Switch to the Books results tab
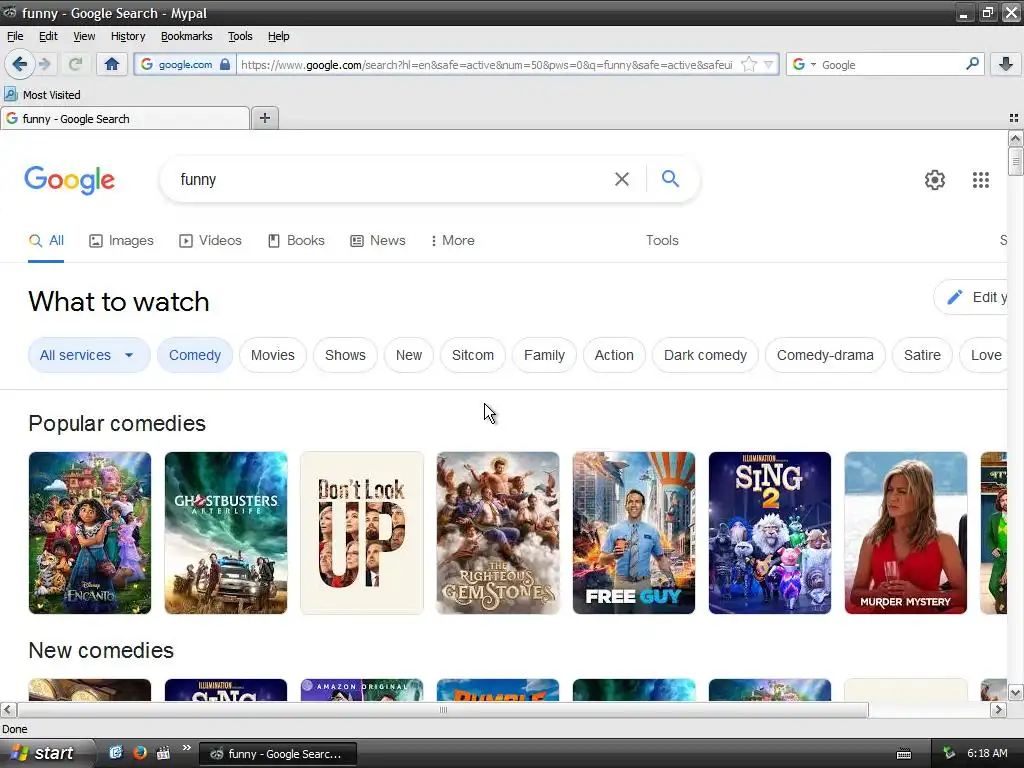The height and width of the screenshot is (768, 1024). 296,240
